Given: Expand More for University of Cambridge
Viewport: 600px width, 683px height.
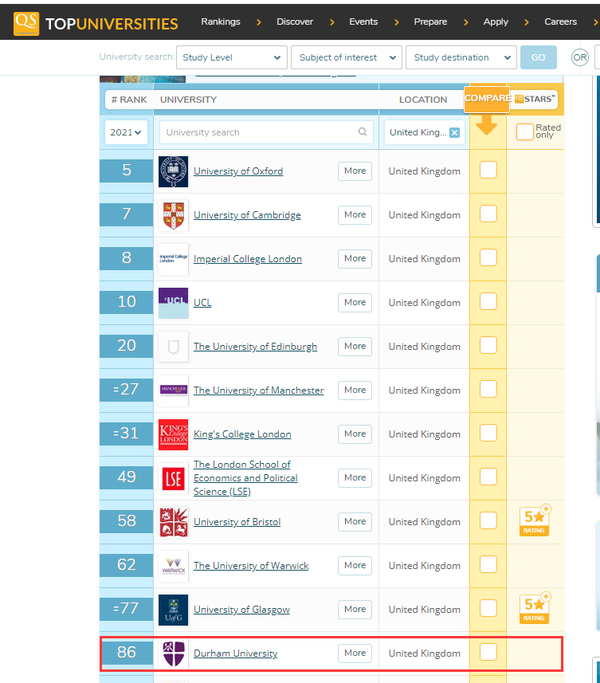Looking at the screenshot, I should (x=355, y=215).
